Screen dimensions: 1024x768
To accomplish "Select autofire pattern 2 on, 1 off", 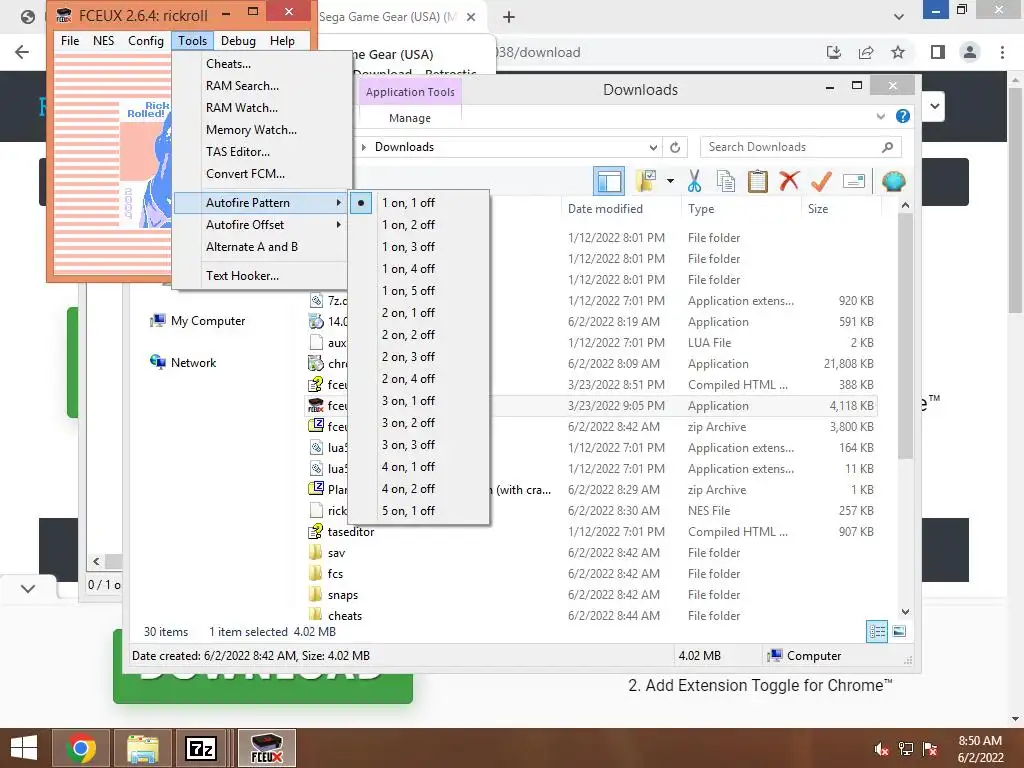I will pyautogui.click(x=419, y=313).
